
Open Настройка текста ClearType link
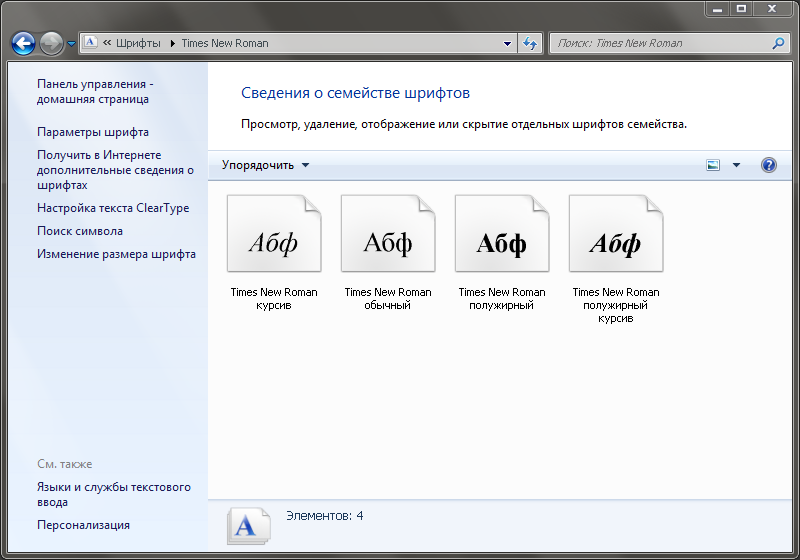coord(113,208)
